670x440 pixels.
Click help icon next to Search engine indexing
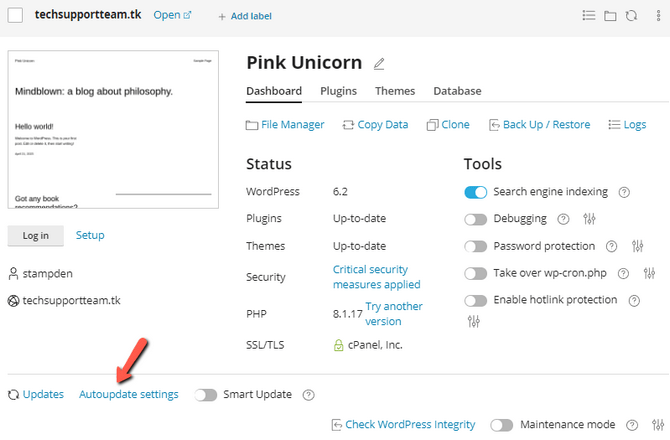coord(624,192)
